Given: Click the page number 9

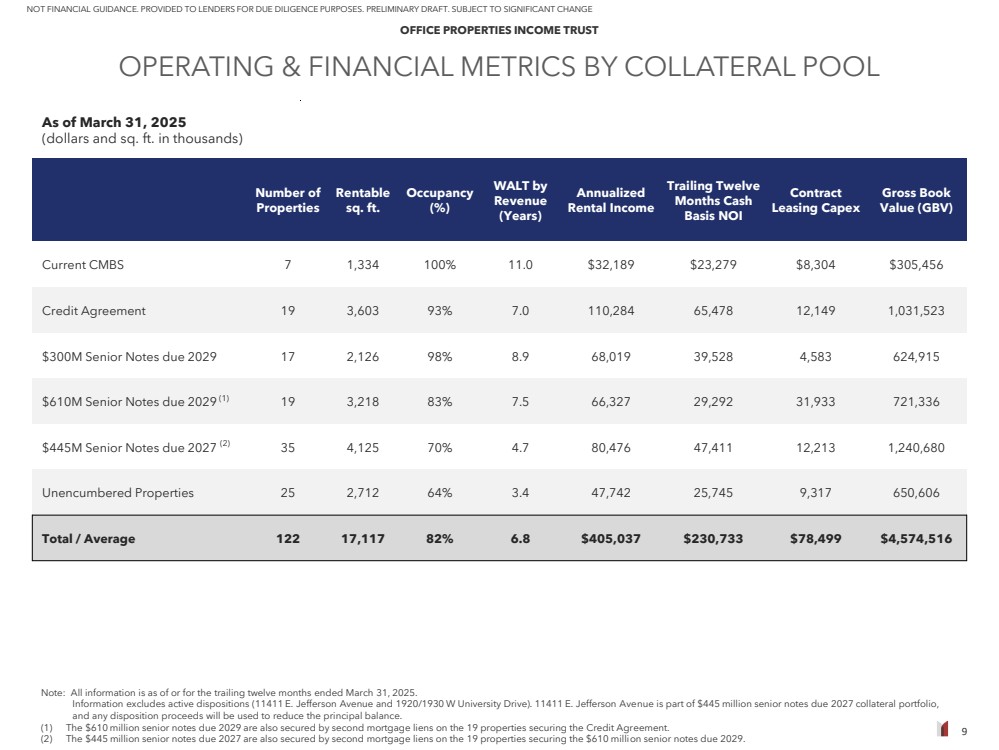Looking at the screenshot, I should coord(964,731).
